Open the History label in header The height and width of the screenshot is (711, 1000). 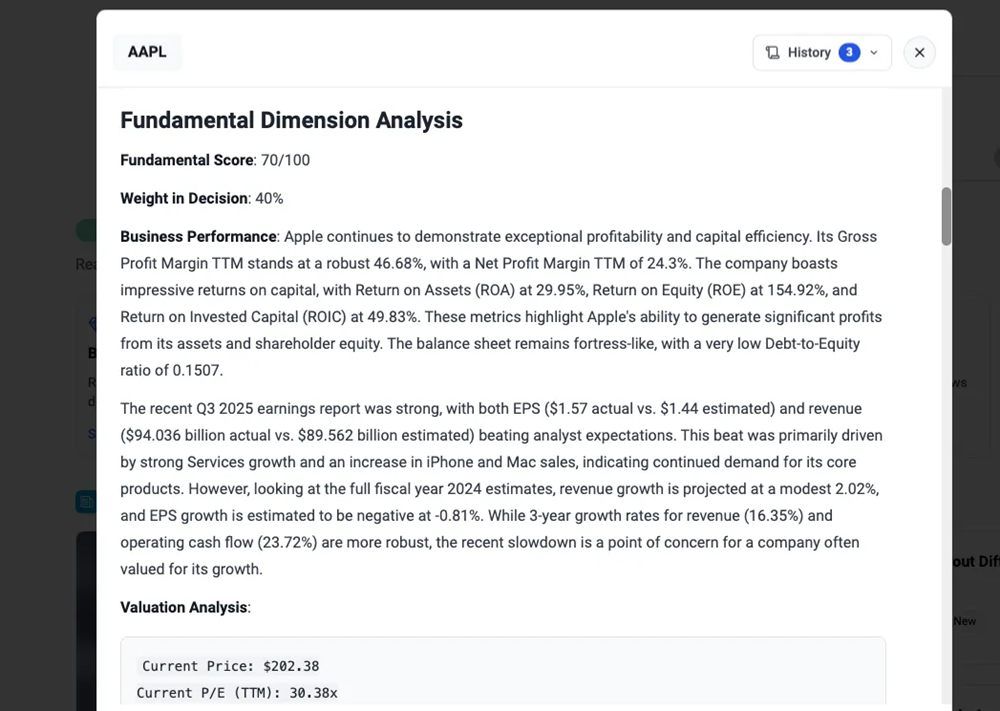(x=809, y=53)
